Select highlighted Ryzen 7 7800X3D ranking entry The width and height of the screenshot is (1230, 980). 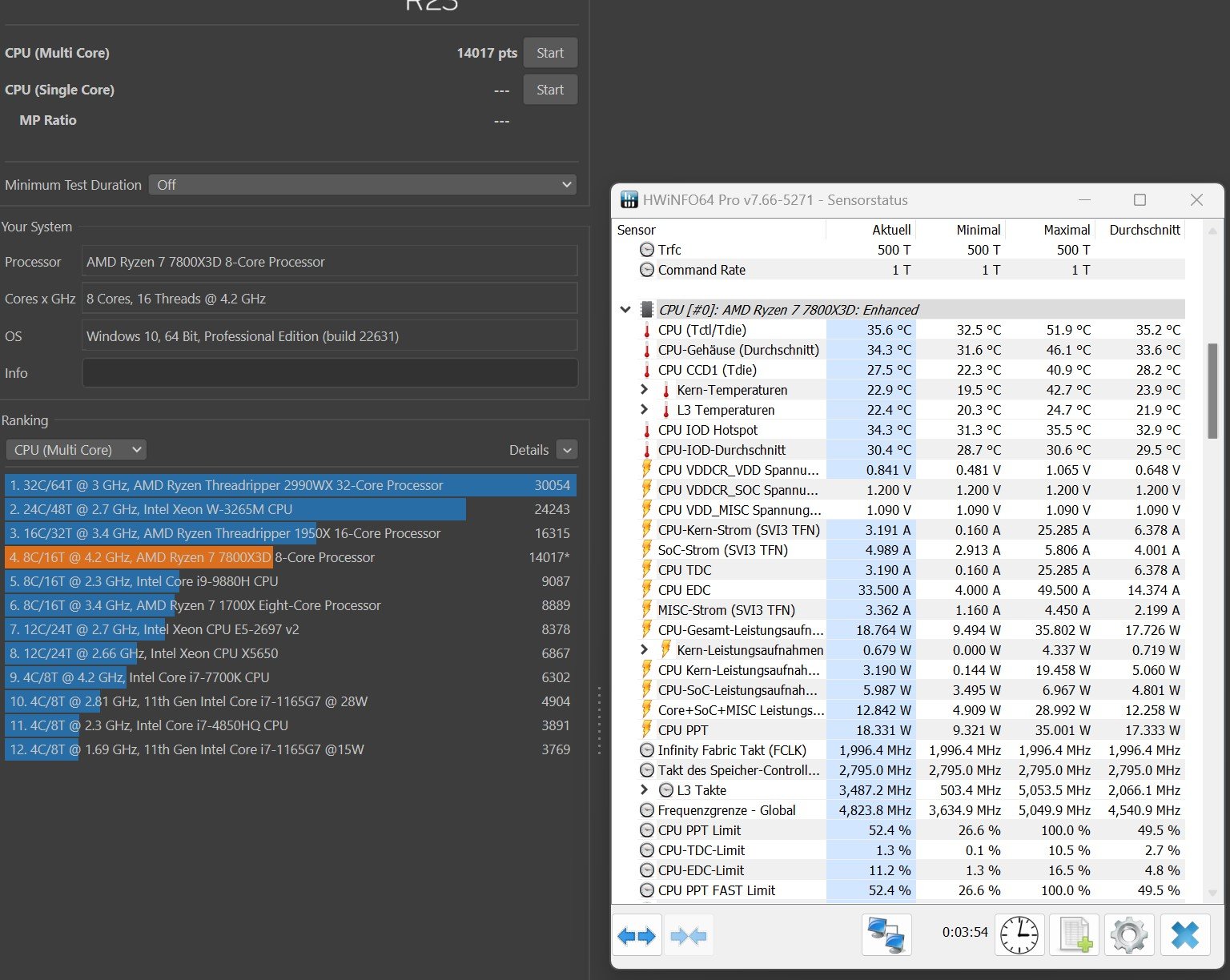point(290,557)
